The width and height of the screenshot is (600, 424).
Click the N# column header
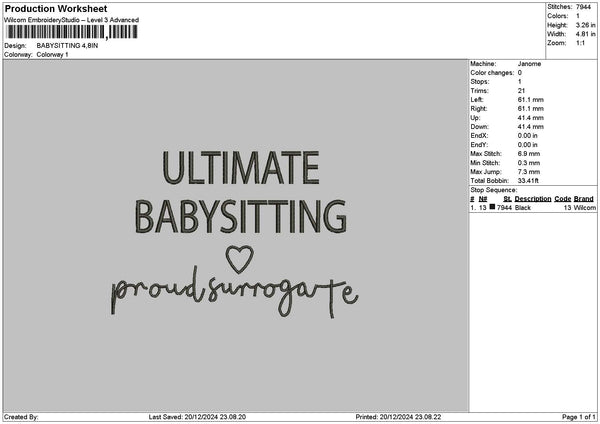pos(483,199)
